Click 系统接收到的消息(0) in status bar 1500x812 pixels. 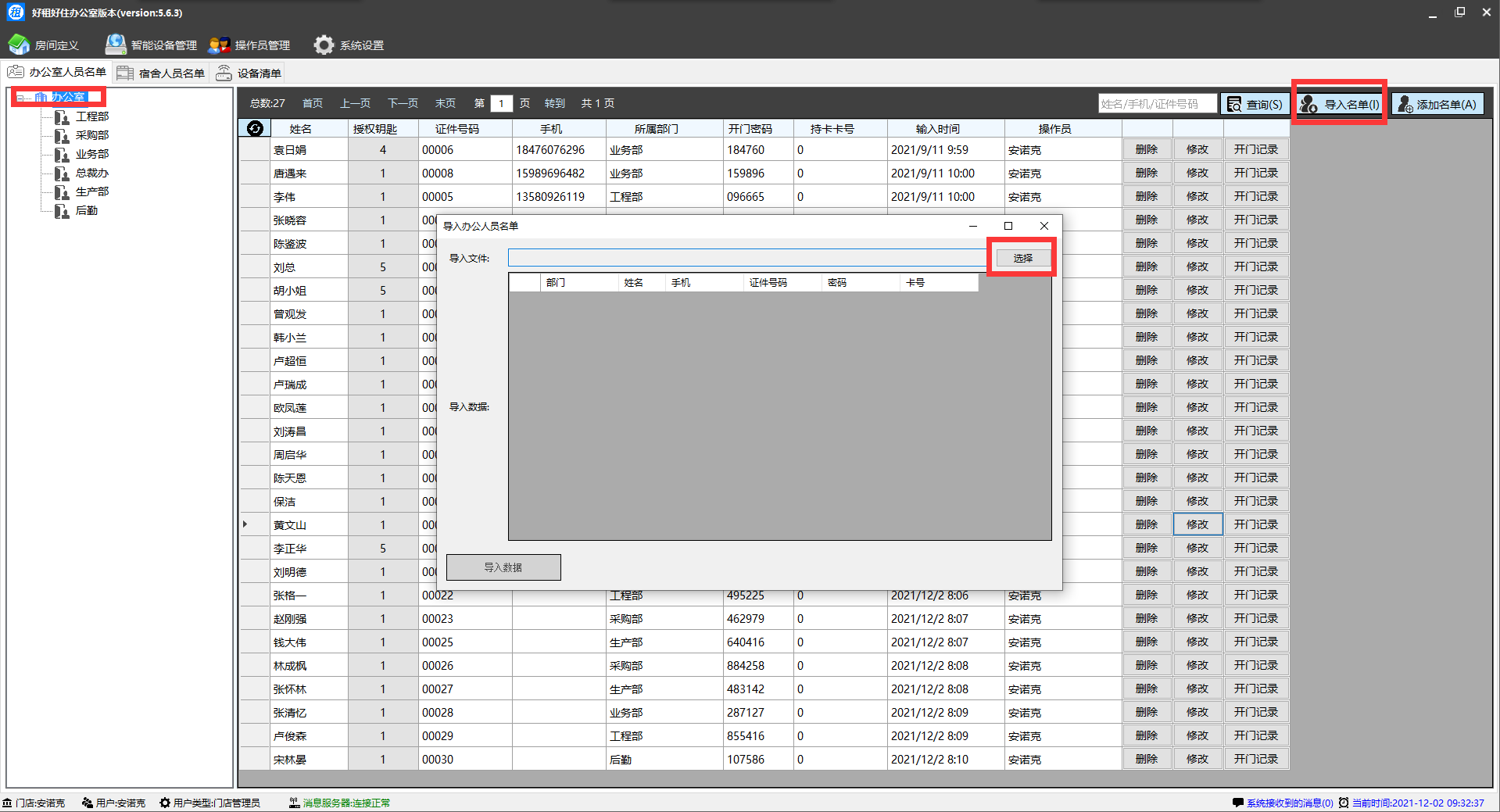point(1290,803)
